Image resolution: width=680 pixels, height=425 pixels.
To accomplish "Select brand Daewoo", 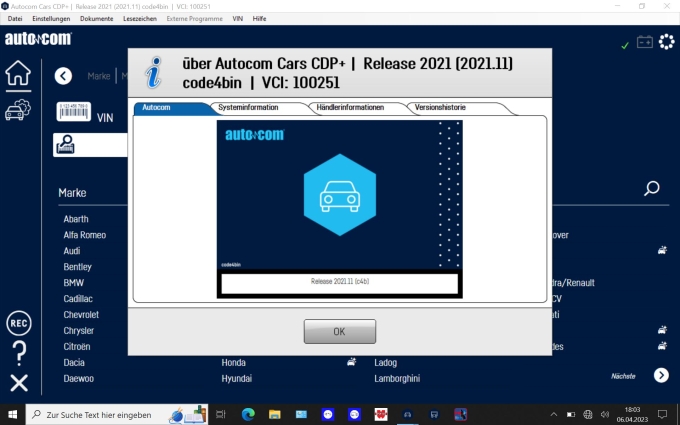I will 78,379.
